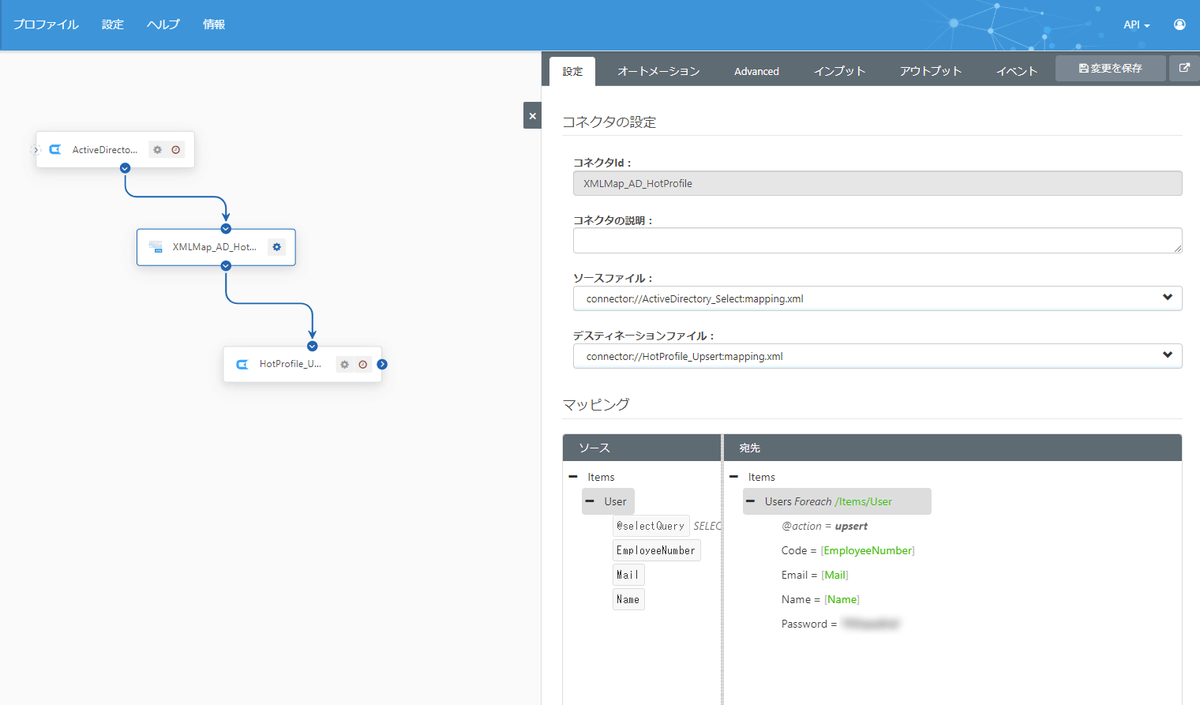Viewport: 1200px width, 705px height.
Task: Click output port below XMLMap_AD_Hot connector
Action: tap(226, 265)
